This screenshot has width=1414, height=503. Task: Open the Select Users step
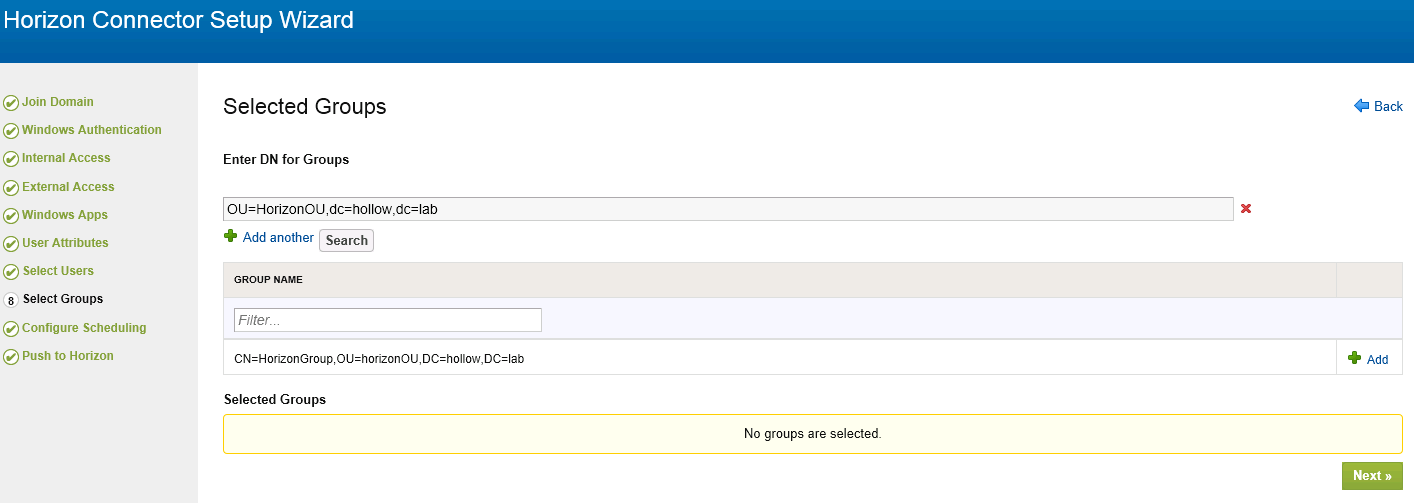[58, 271]
